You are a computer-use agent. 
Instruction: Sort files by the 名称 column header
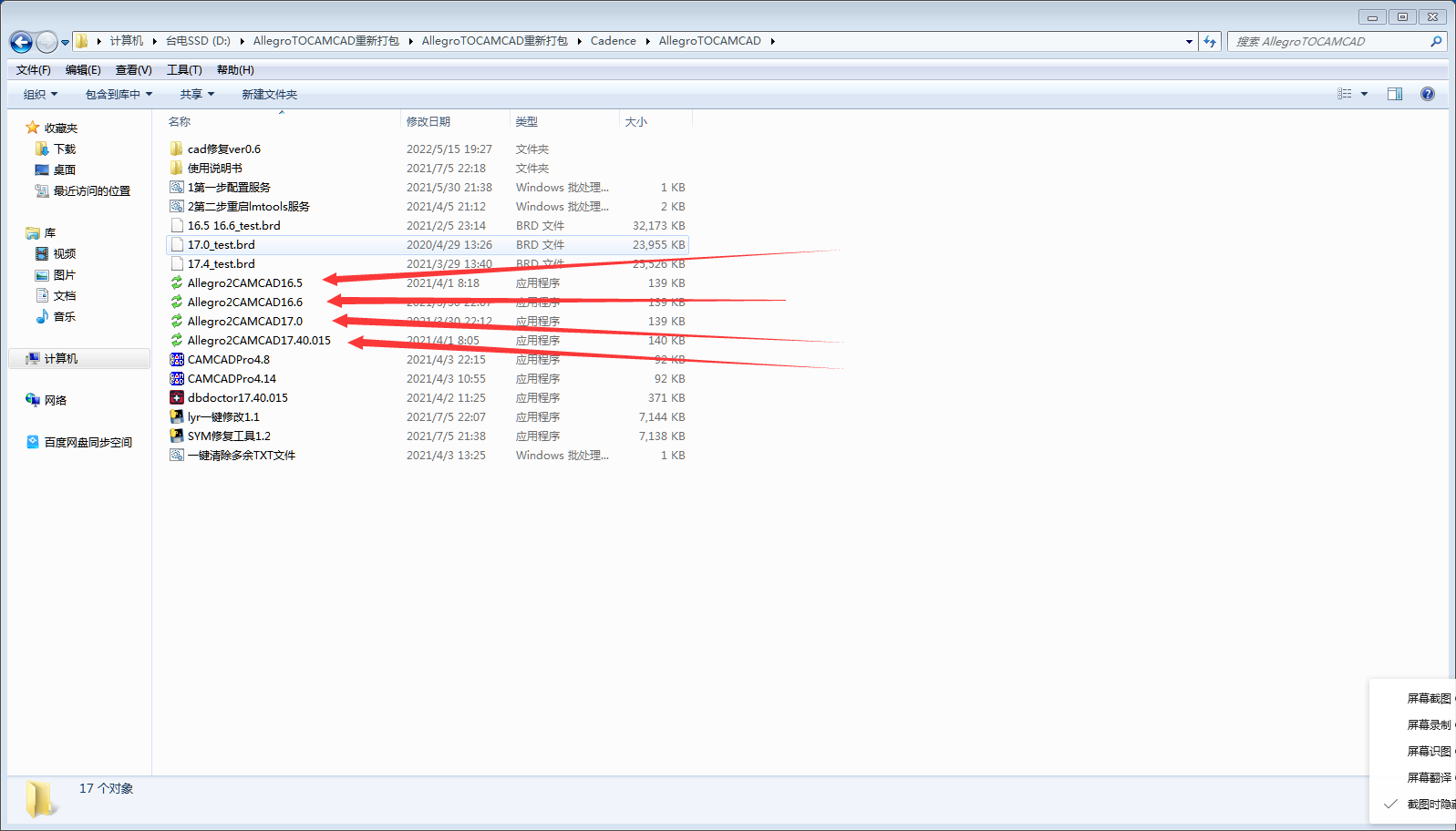(180, 121)
